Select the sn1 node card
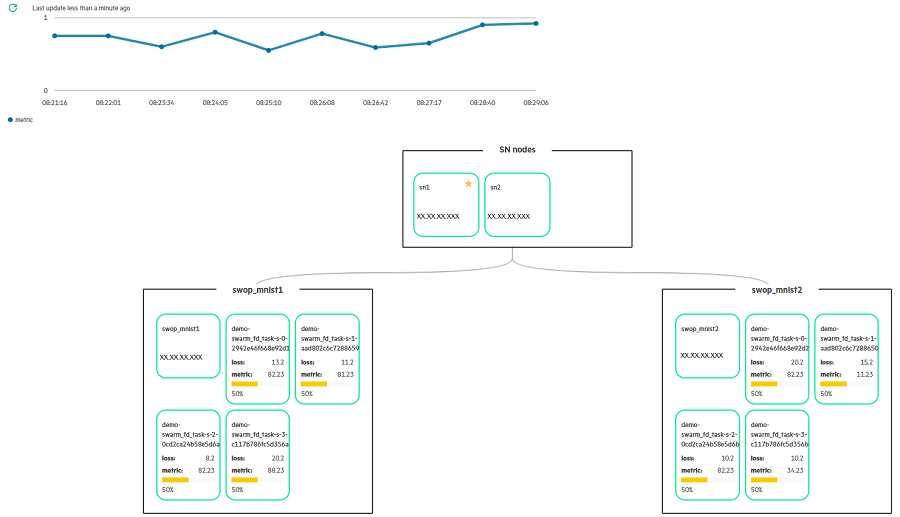Viewport: 900px width, 517px height. 446,205
